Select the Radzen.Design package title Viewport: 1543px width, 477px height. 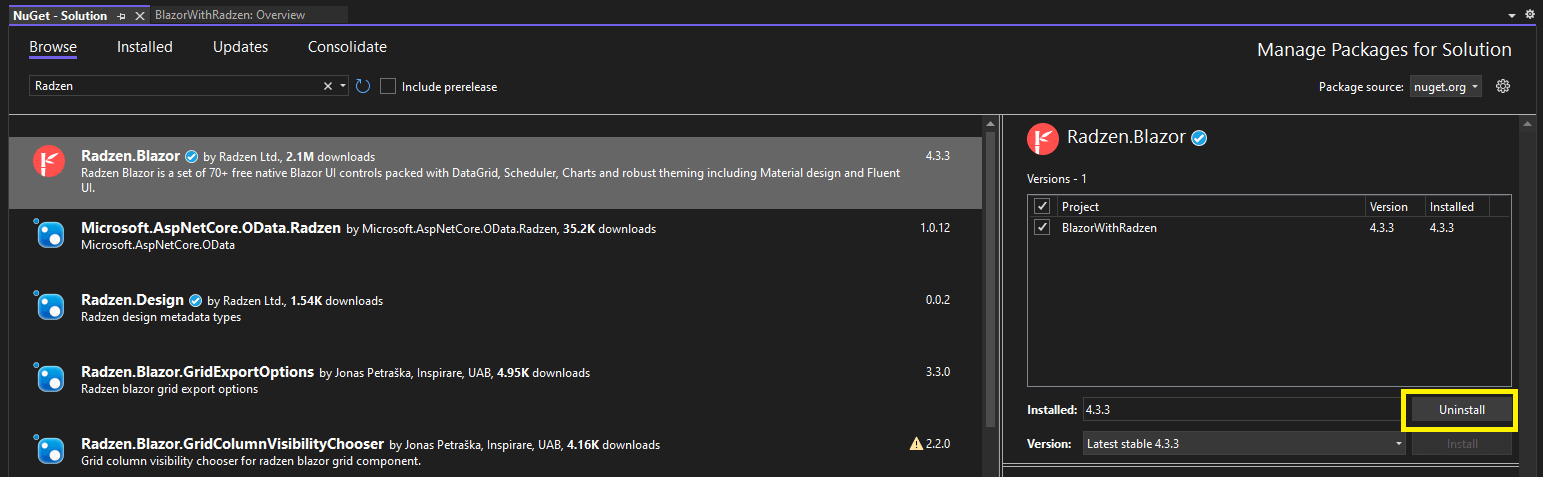pyautogui.click(x=133, y=300)
